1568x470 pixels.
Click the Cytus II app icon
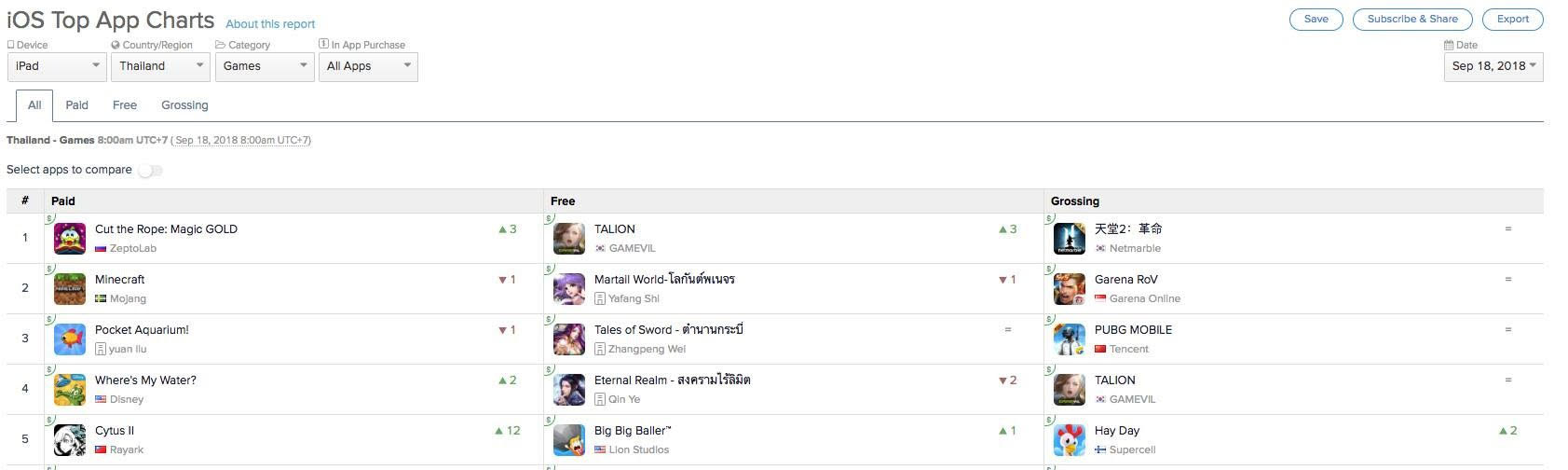tap(70, 440)
